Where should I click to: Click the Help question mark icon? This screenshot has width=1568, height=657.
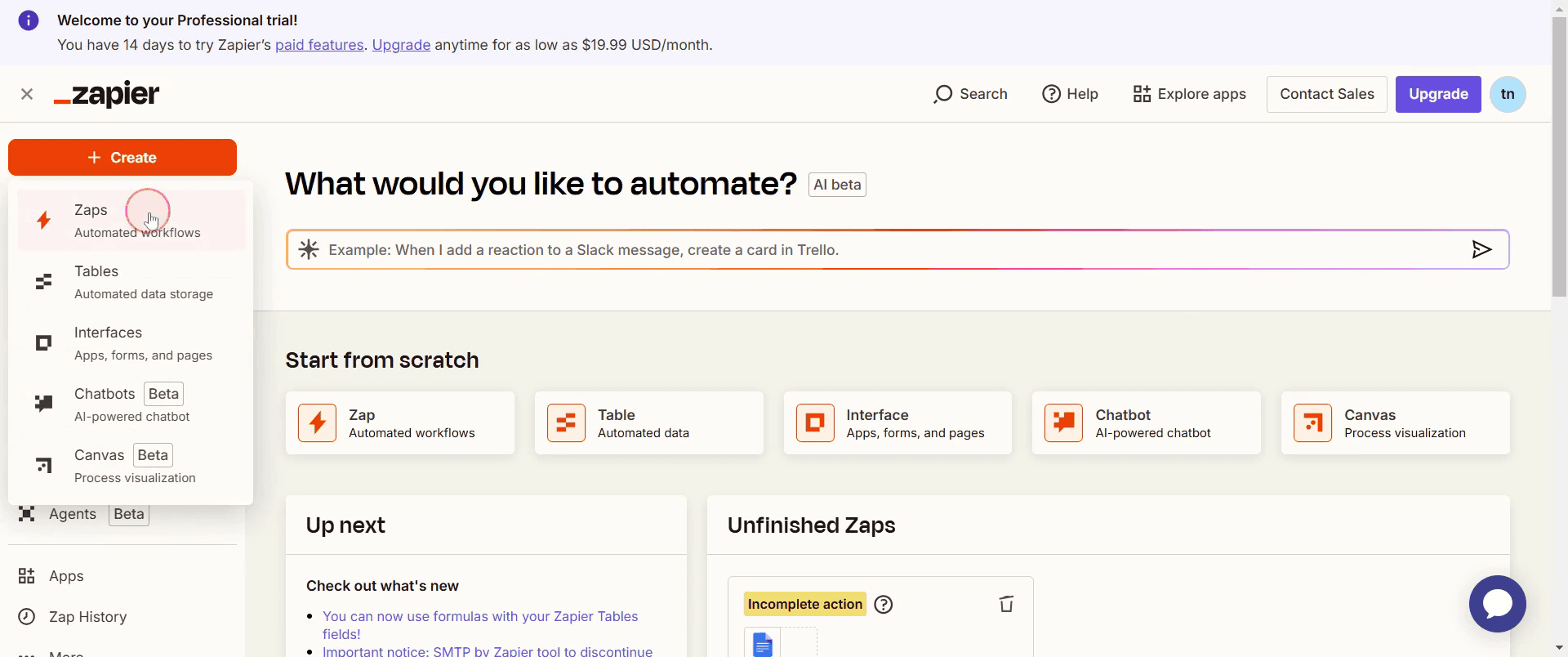(x=1051, y=94)
